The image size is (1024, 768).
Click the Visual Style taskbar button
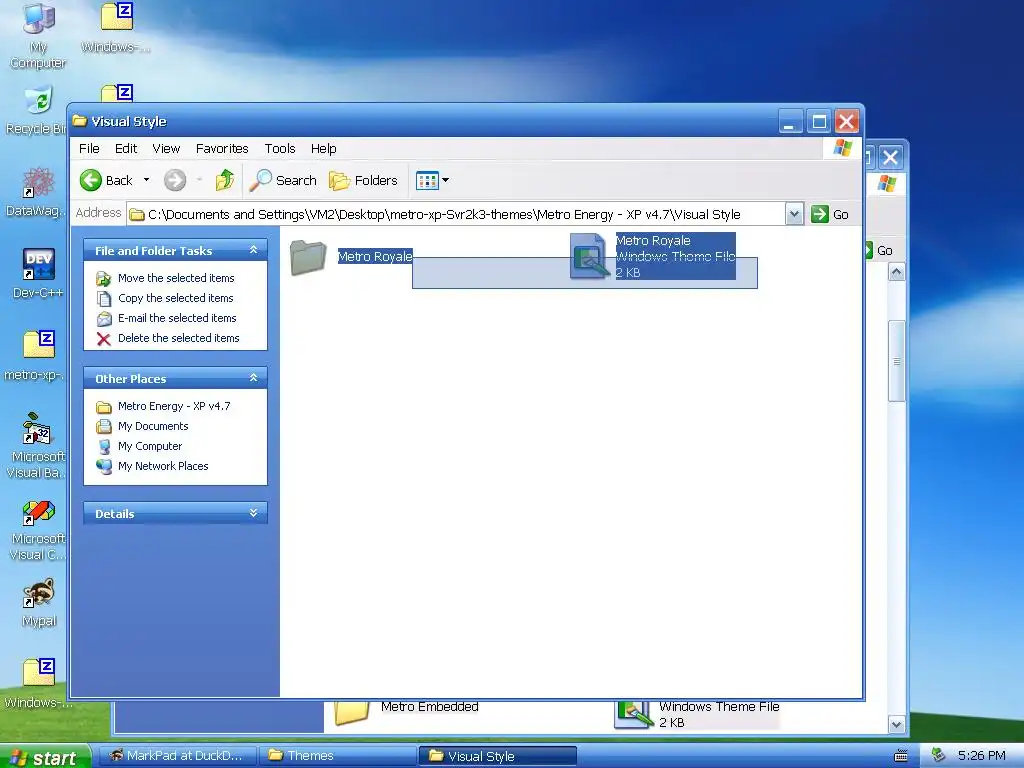click(497, 756)
